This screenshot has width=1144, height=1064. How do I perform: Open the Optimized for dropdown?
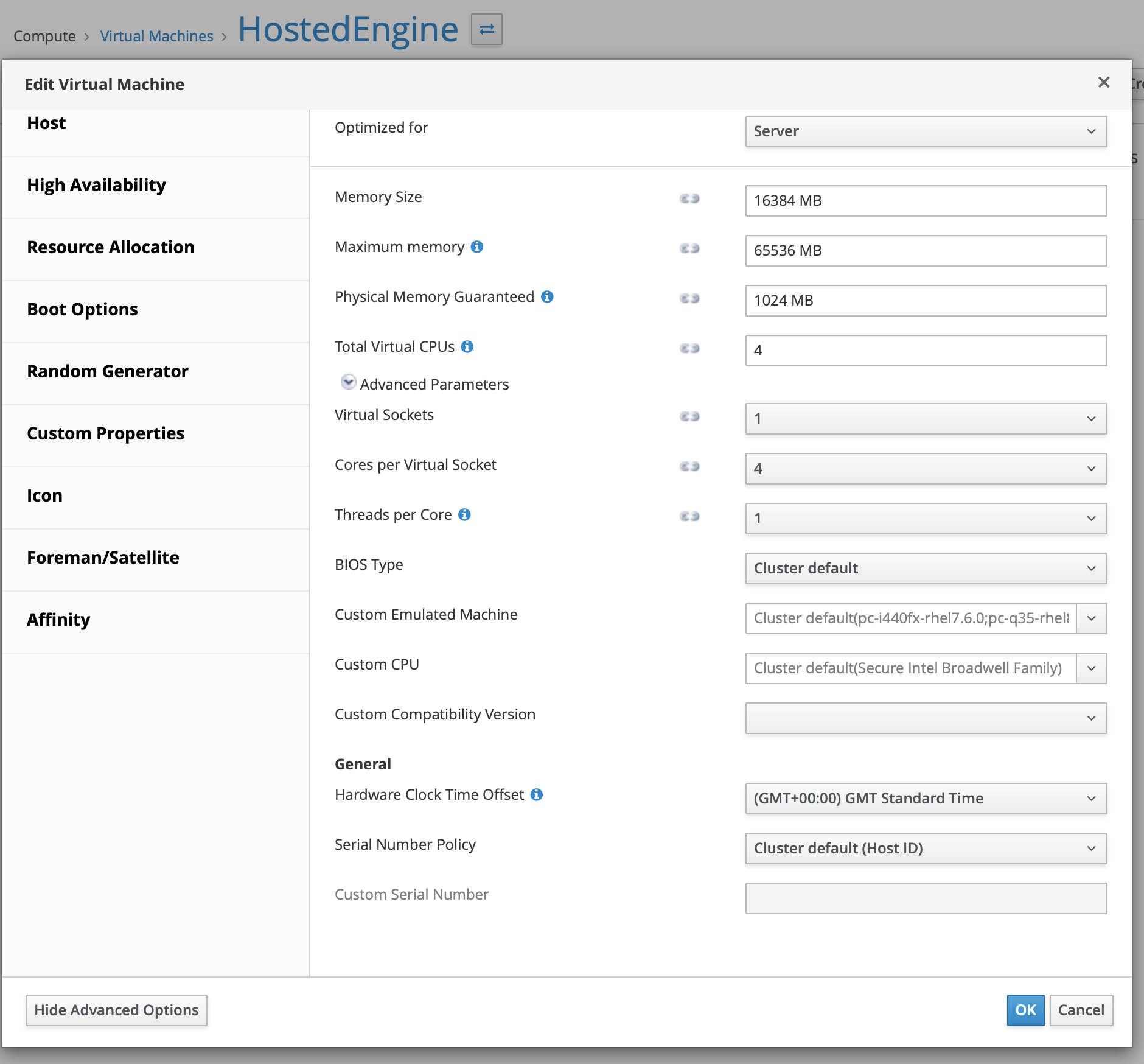pos(925,131)
